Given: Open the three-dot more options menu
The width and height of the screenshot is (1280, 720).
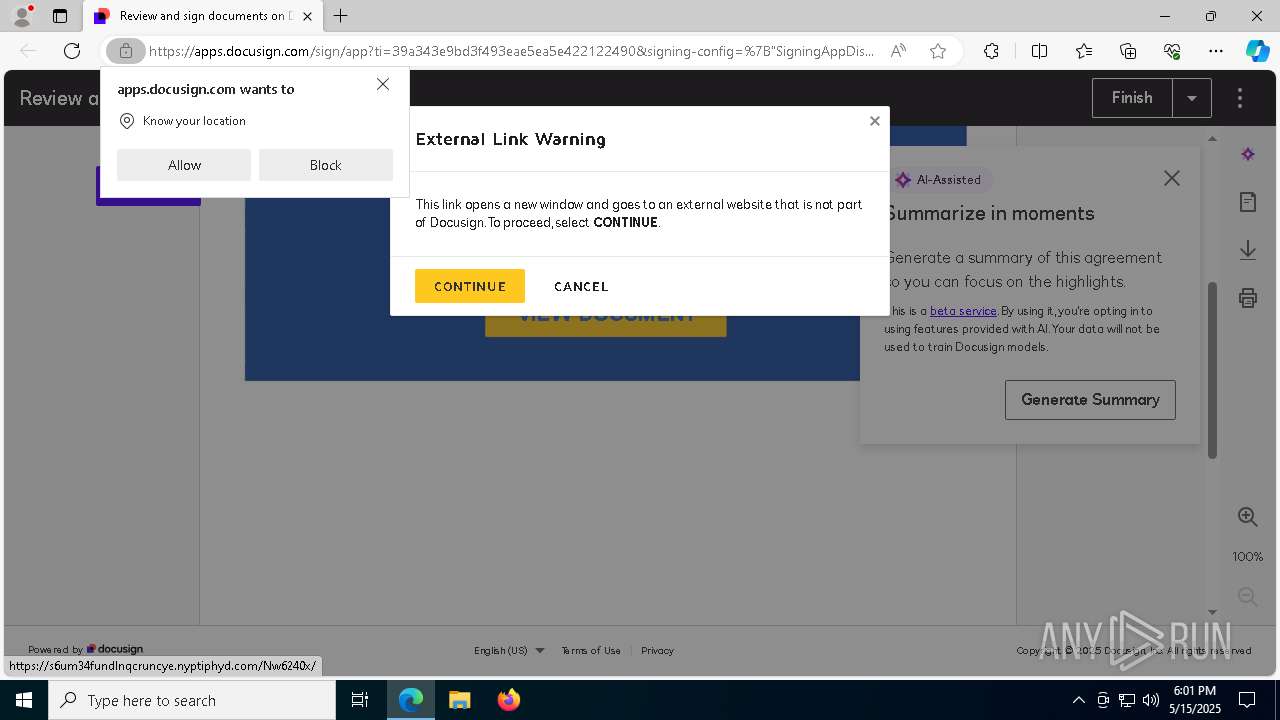Looking at the screenshot, I should (x=1240, y=98).
